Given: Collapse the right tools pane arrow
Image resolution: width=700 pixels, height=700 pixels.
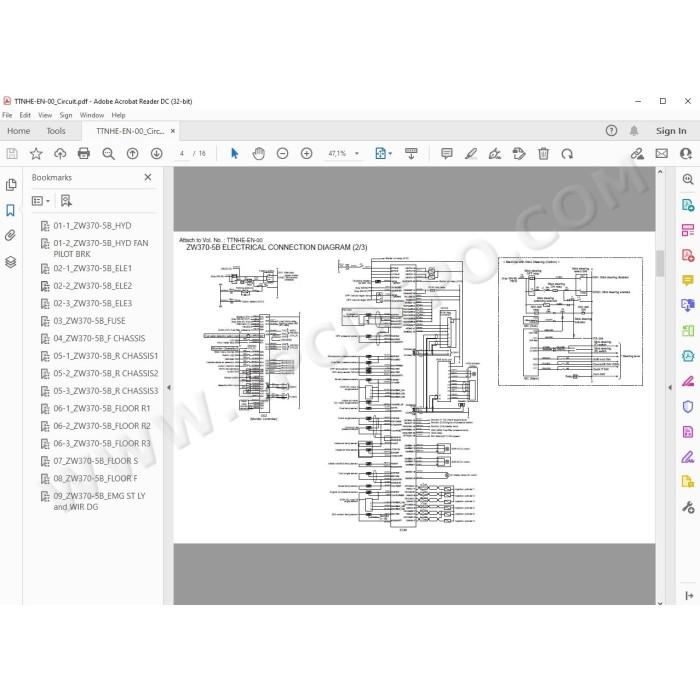Looking at the screenshot, I should click(670, 388).
